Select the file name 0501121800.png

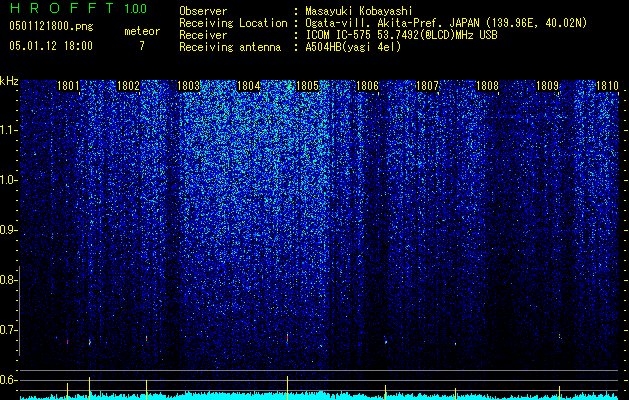(x=51, y=26)
